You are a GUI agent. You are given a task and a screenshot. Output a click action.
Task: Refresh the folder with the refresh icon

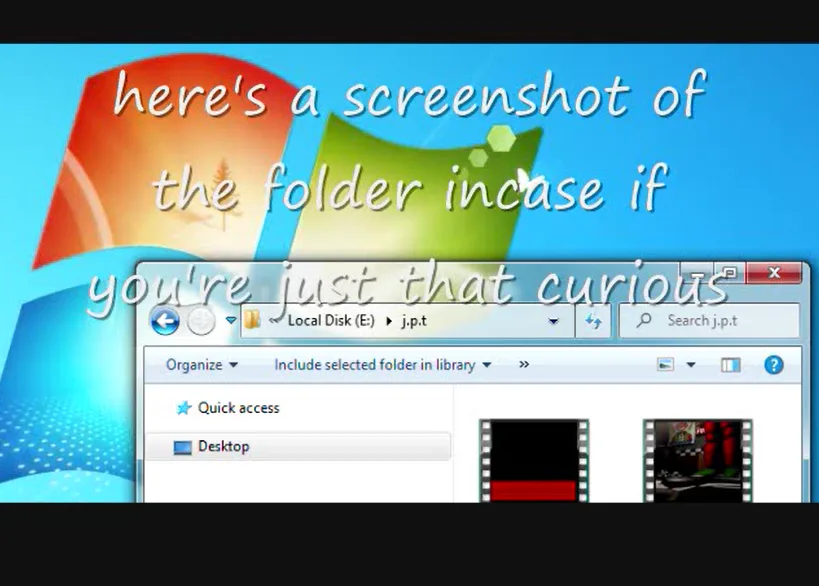(593, 321)
